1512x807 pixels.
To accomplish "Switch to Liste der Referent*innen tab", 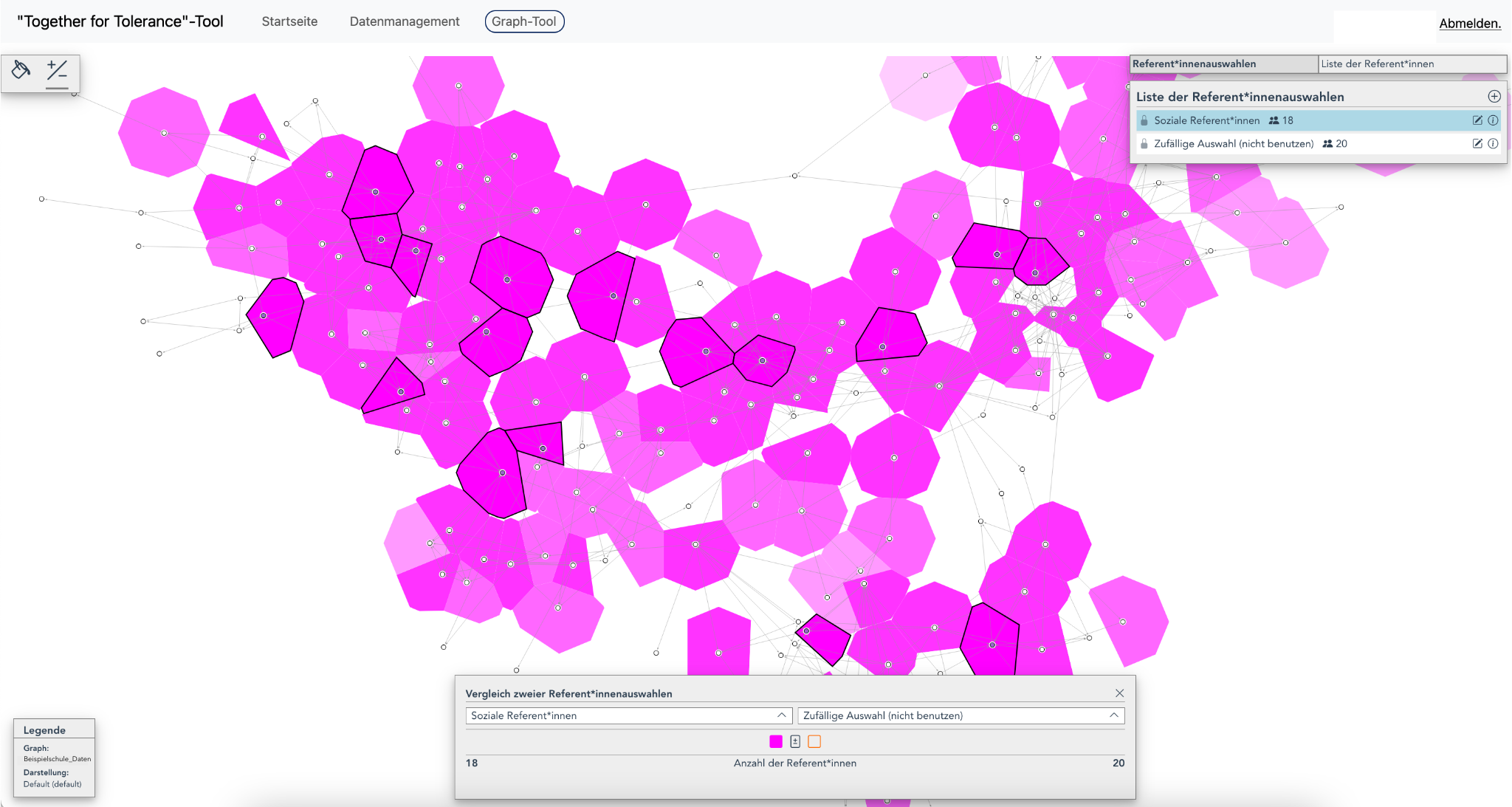I will point(1411,64).
